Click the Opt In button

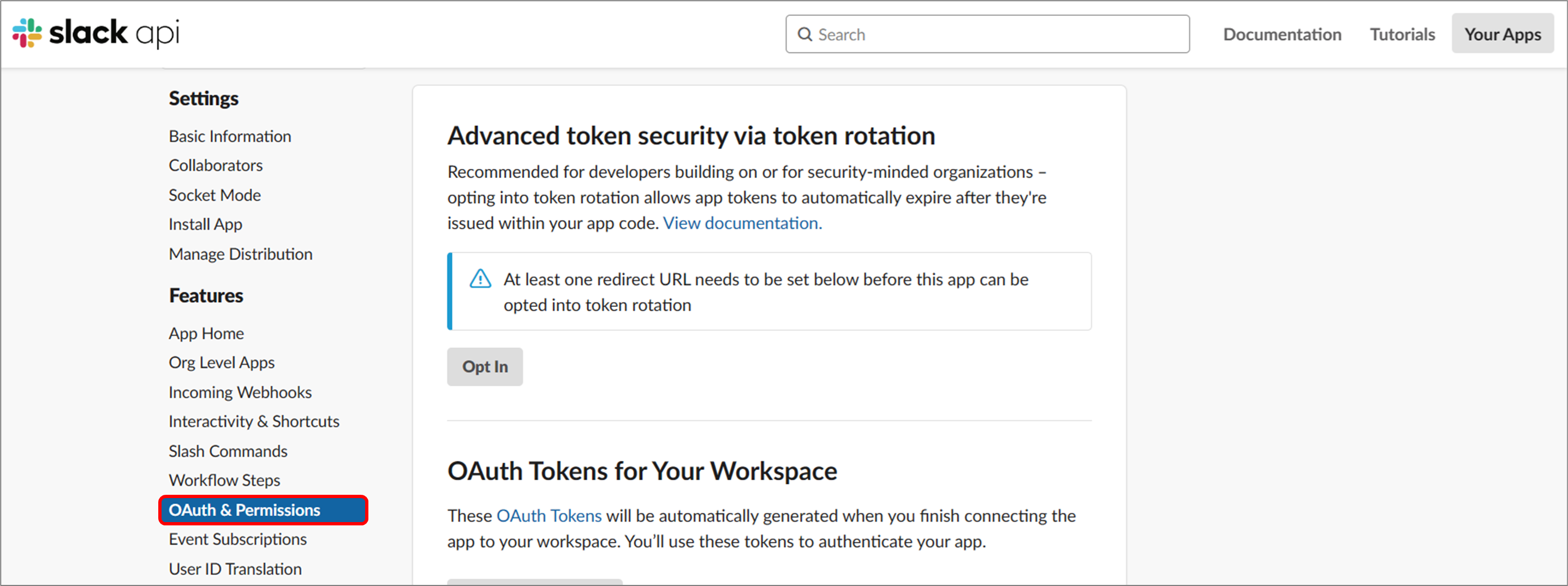coord(485,366)
